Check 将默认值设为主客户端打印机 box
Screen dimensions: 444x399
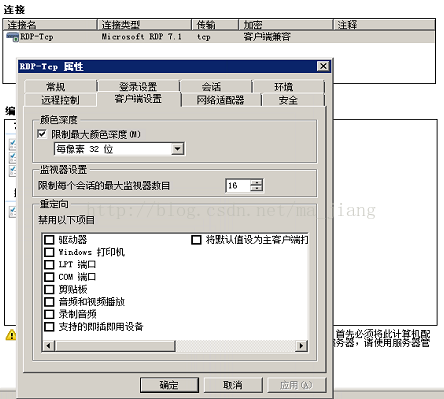coord(196,240)
